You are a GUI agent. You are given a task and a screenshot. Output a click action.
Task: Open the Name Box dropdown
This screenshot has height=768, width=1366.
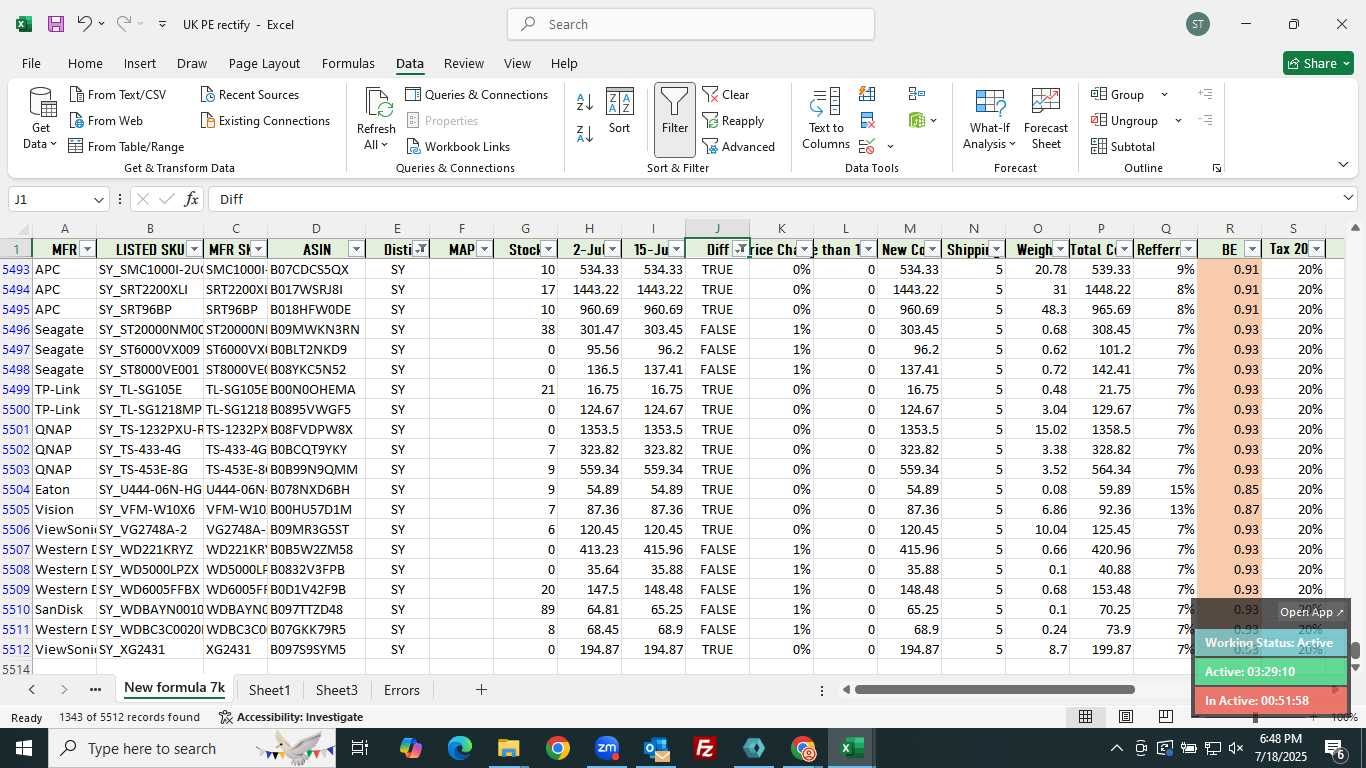tap(98, 199)
